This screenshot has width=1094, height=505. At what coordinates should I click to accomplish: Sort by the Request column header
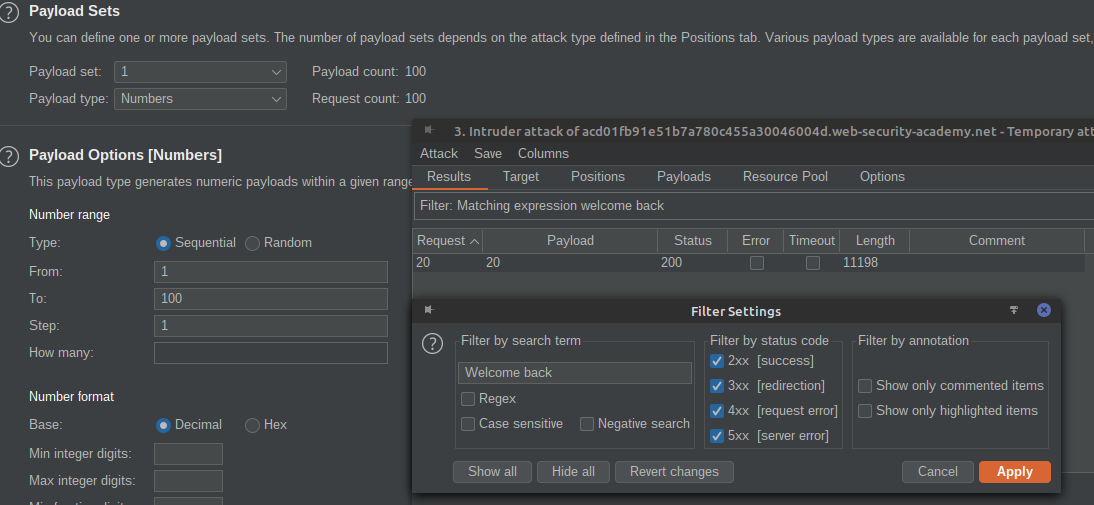(x=447, y=241)
